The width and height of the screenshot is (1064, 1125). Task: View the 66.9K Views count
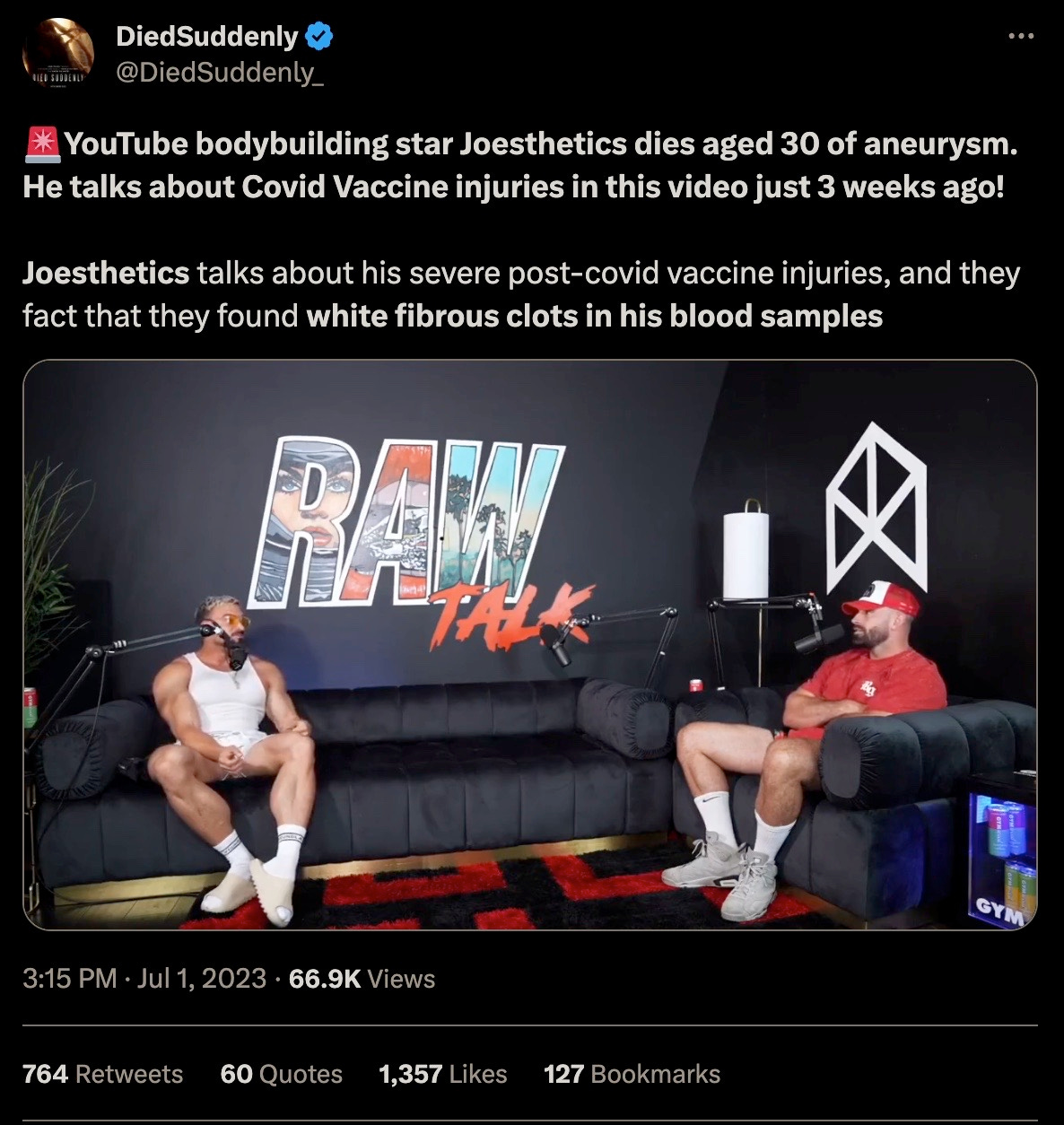(362, 978)
